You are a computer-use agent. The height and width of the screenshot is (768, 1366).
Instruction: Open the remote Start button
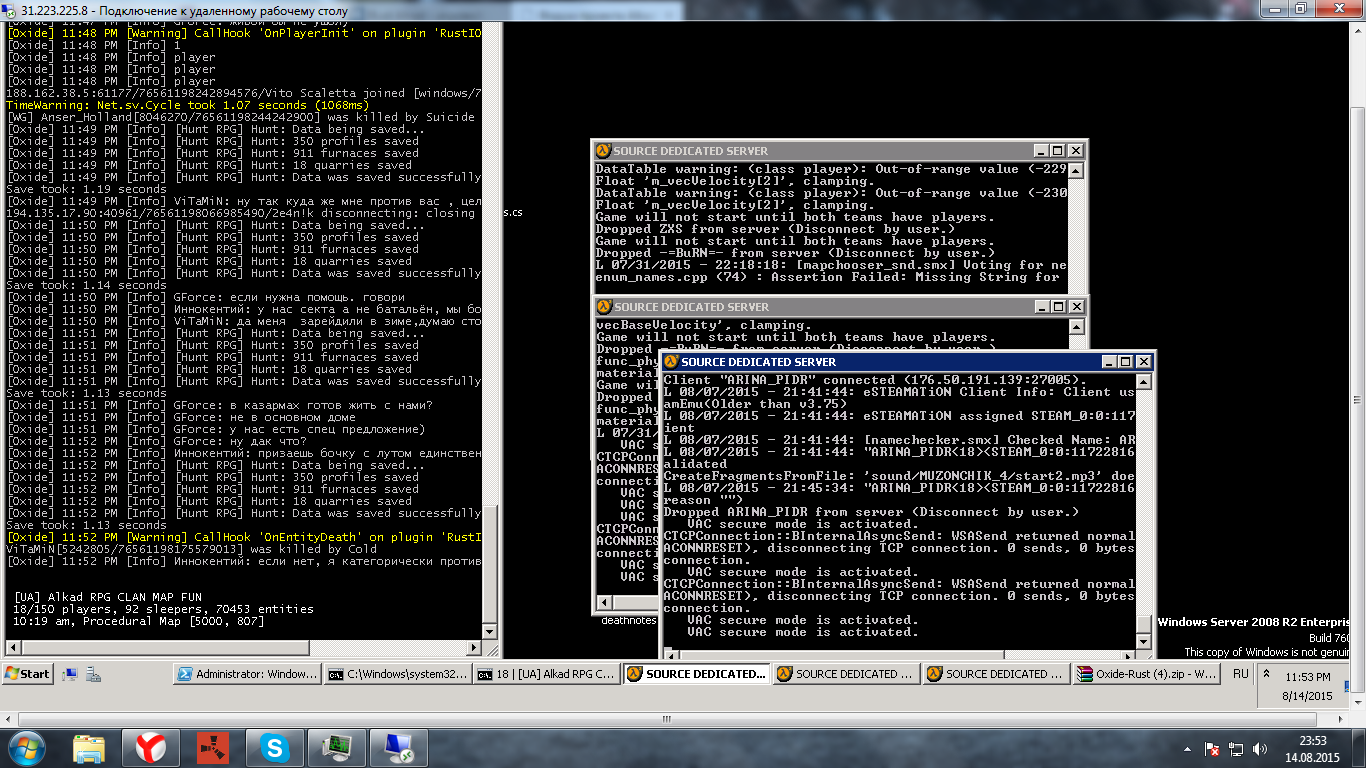[27, 673]
